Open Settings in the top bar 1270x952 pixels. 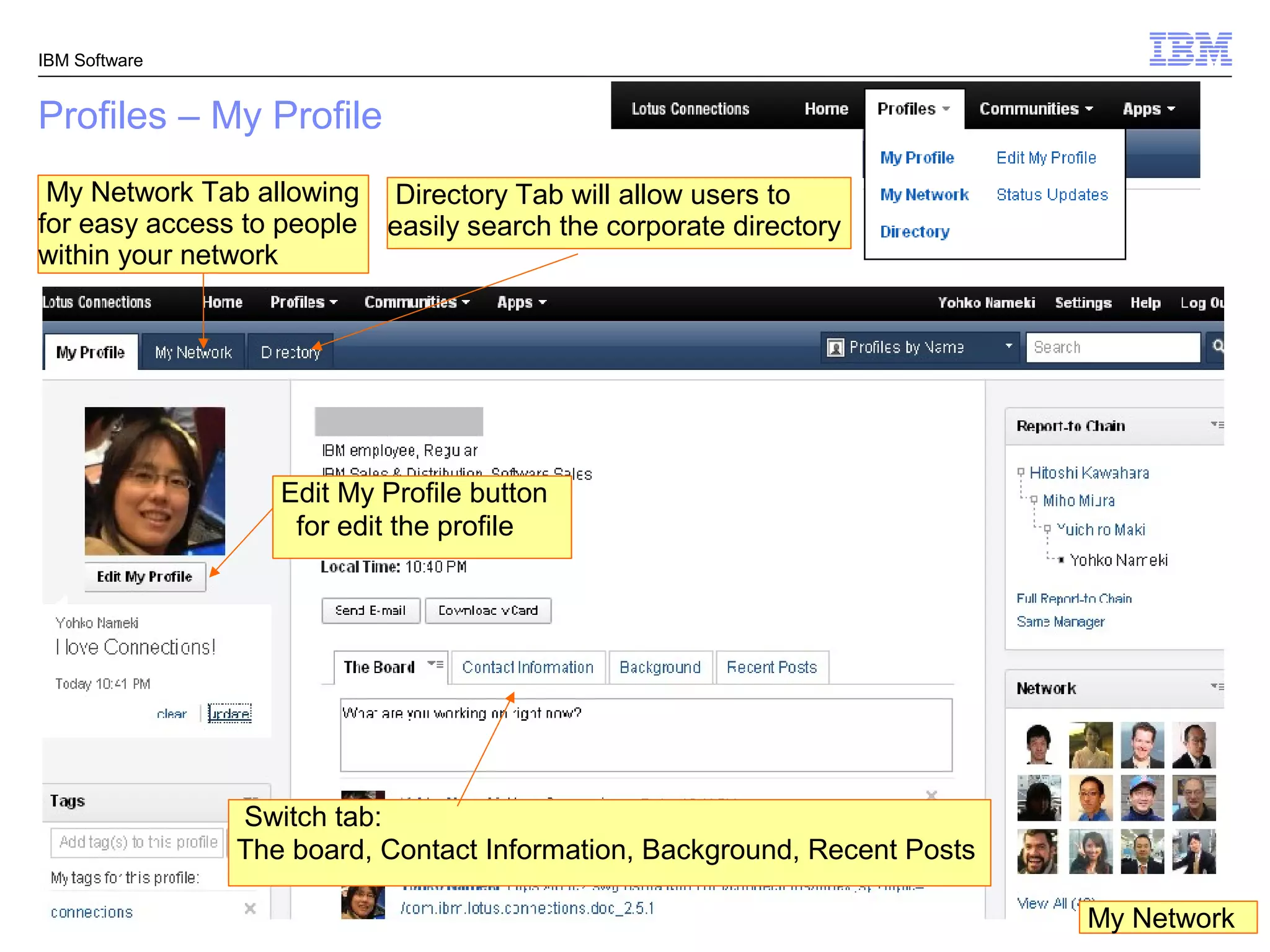[x=1083, y=302]
